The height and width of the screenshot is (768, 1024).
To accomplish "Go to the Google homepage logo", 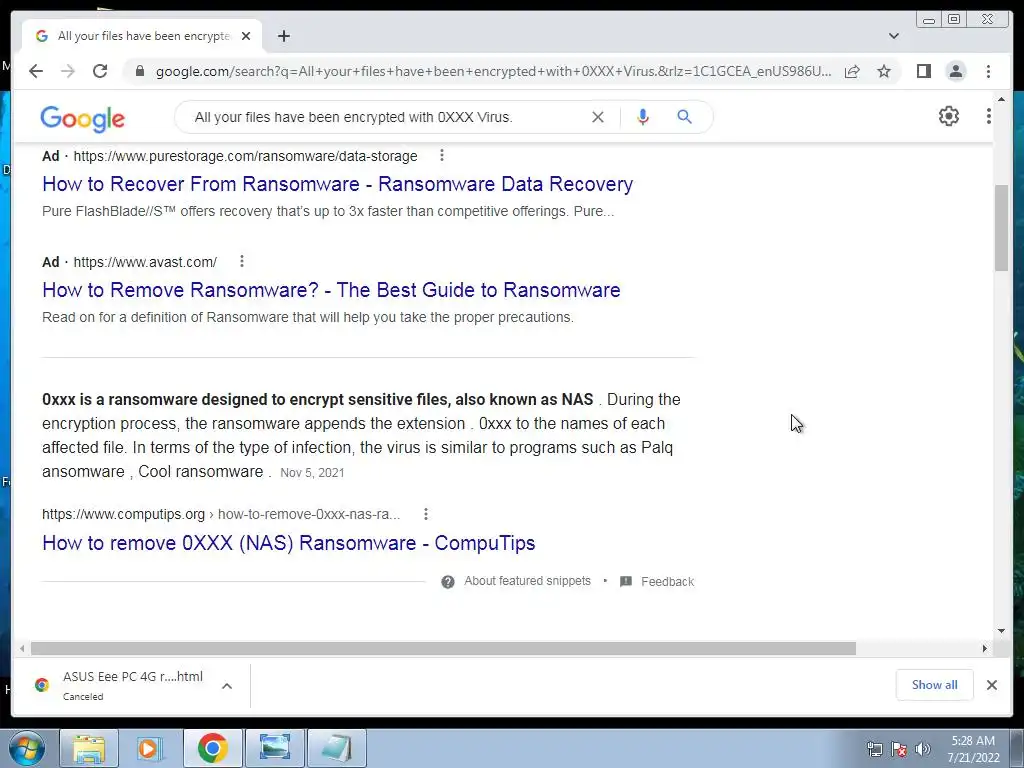I will (x=82, y=119).
